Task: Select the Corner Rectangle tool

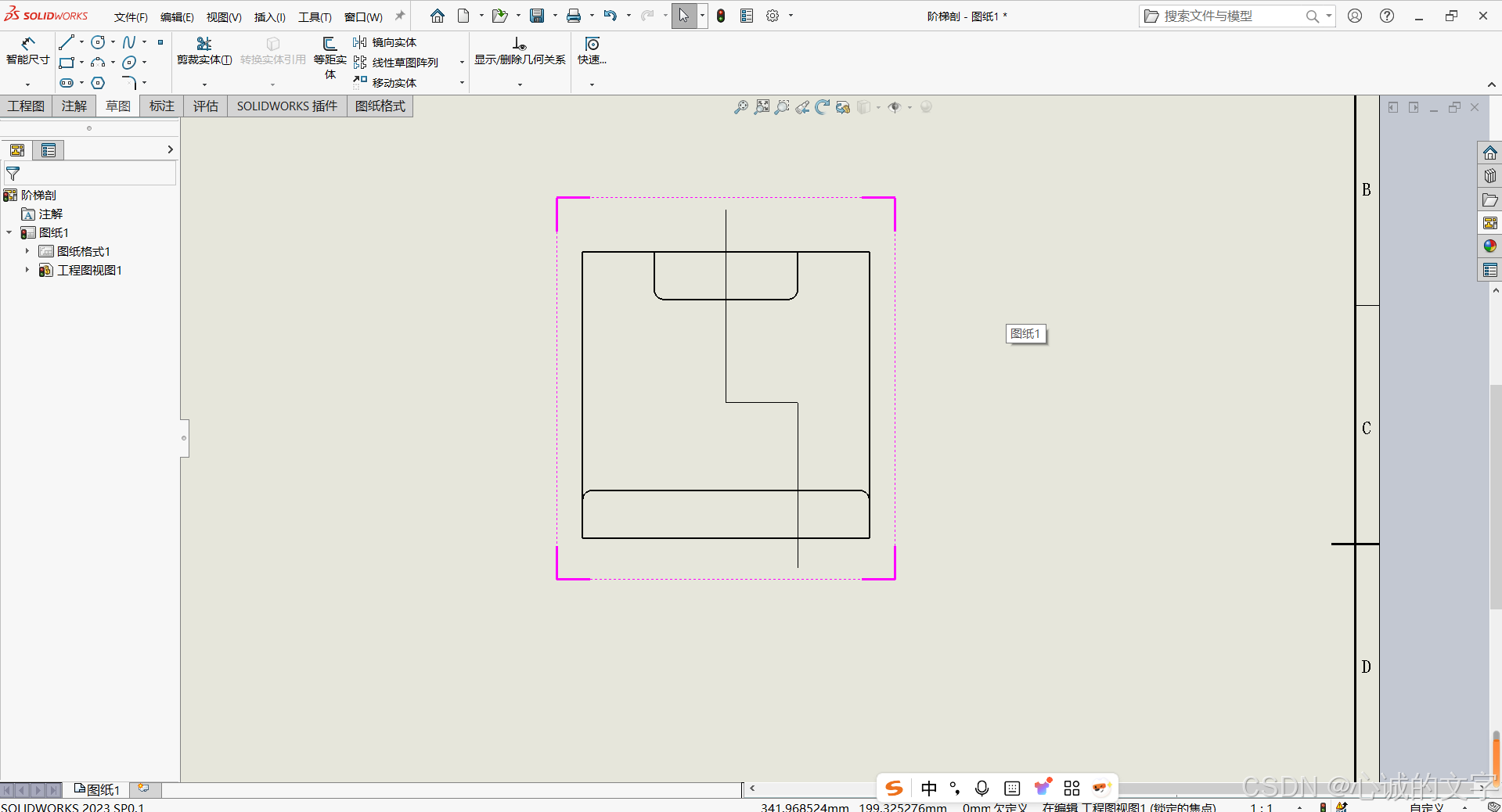Action: tap(67, 63)
